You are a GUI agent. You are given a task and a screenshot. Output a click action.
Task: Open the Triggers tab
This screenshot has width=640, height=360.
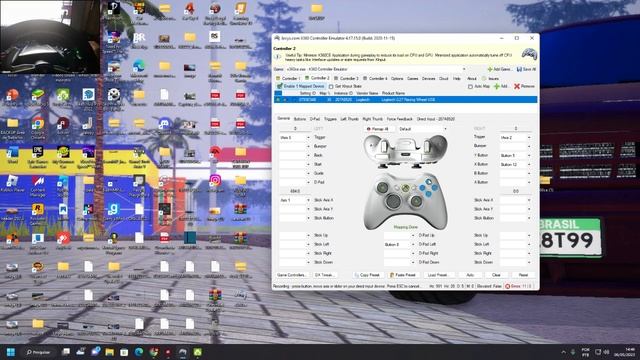pyautogui.click(x=330, y=119)
